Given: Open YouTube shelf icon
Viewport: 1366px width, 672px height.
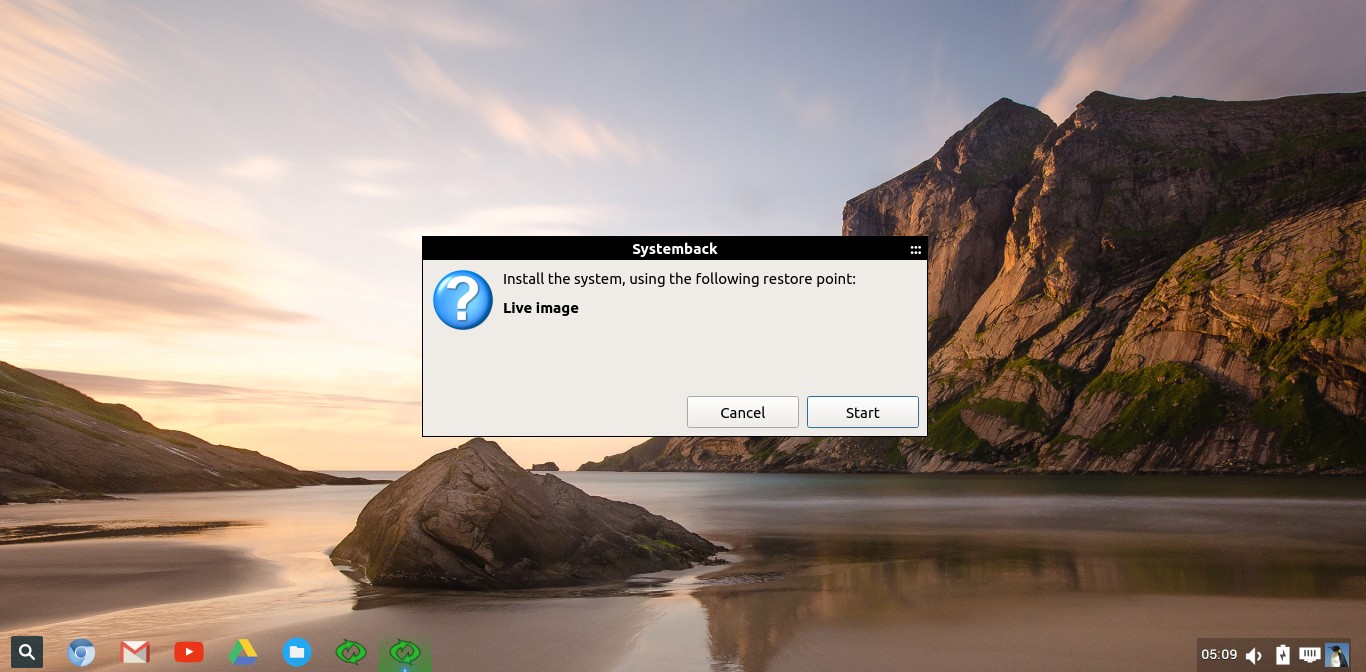Looking at the screenshot, I should tap(189, 653).
